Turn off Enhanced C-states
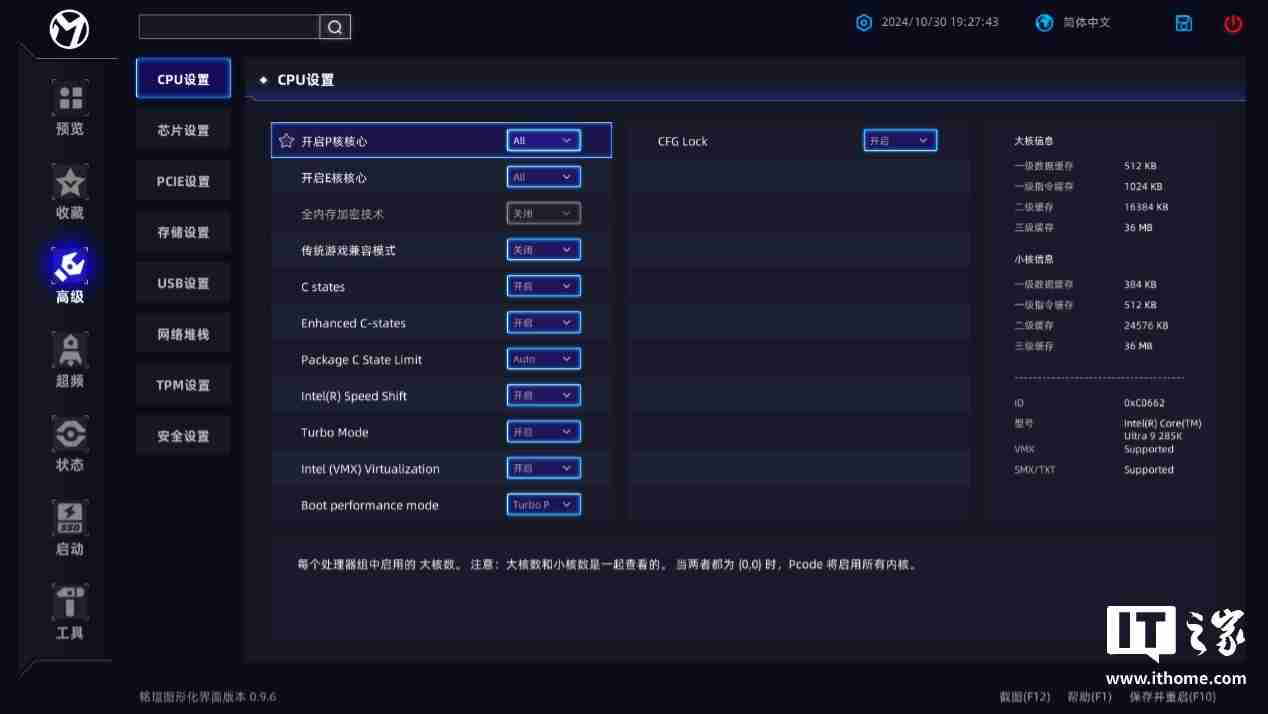Screen dimensions: 1268x714 pyautogui.click(x=543, y=322)
